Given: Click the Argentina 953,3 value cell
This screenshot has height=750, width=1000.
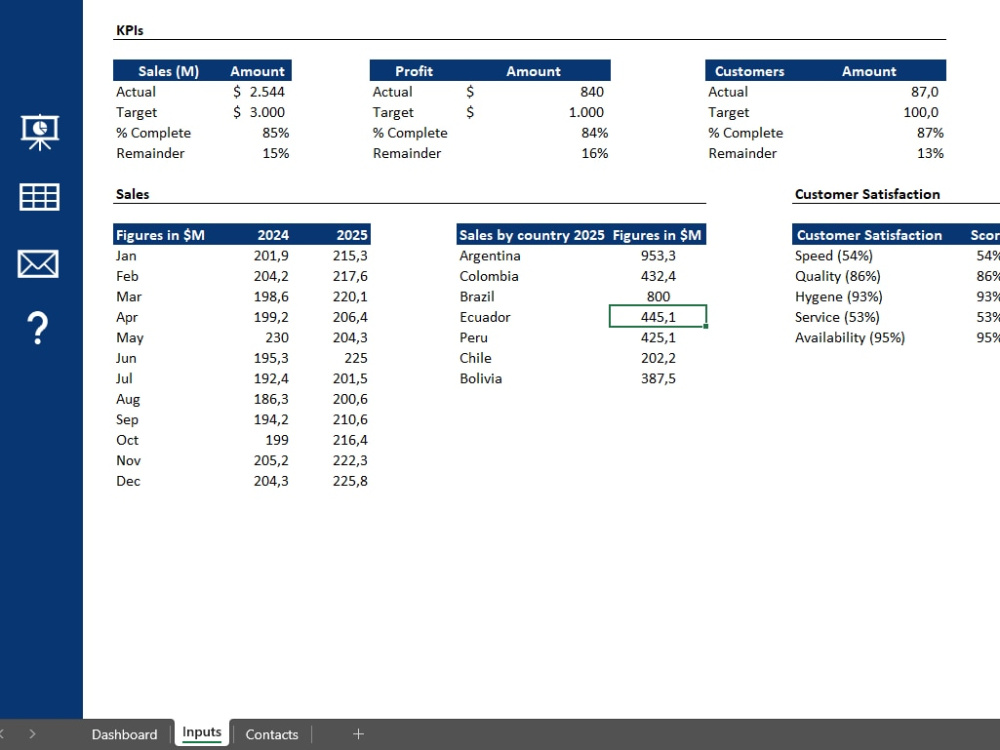Looking at the screenshot, I should (658, 256).
